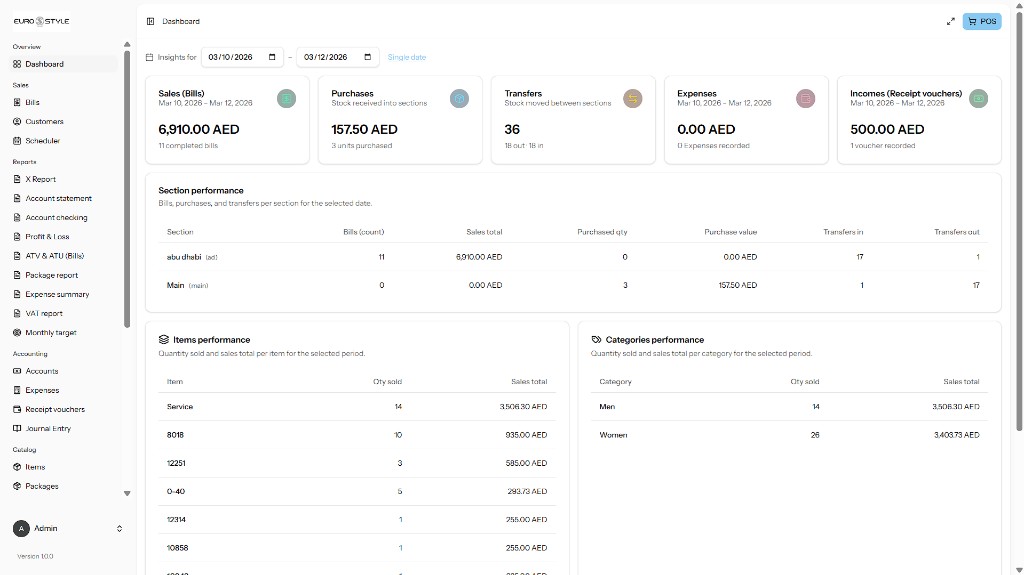The image size is (1024, 575).
Task: Click the Single date link
Action: click(406, 58)
